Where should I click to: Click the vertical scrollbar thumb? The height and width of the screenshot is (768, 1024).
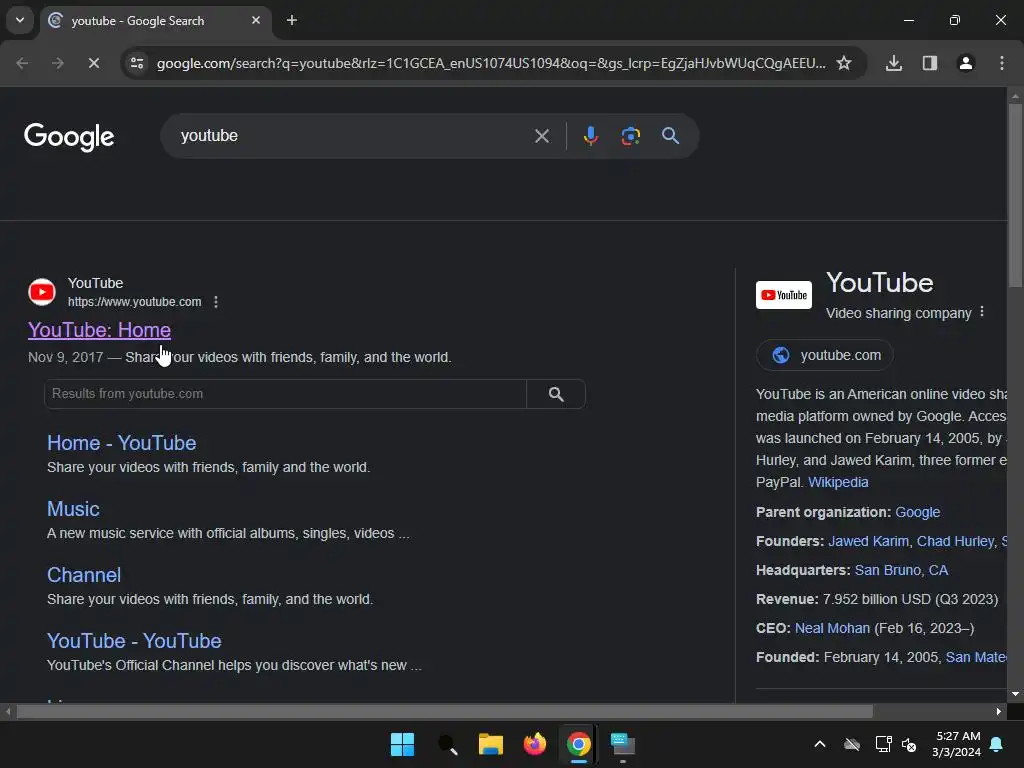[x=1015, y=195]
